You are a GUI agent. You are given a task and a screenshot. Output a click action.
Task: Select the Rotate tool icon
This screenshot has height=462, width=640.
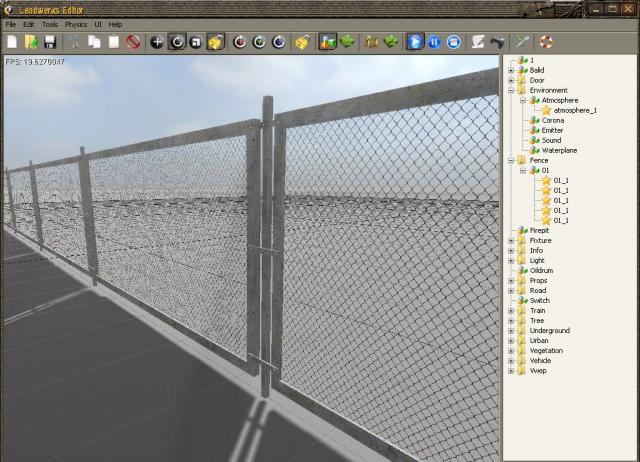click(177, 42)
